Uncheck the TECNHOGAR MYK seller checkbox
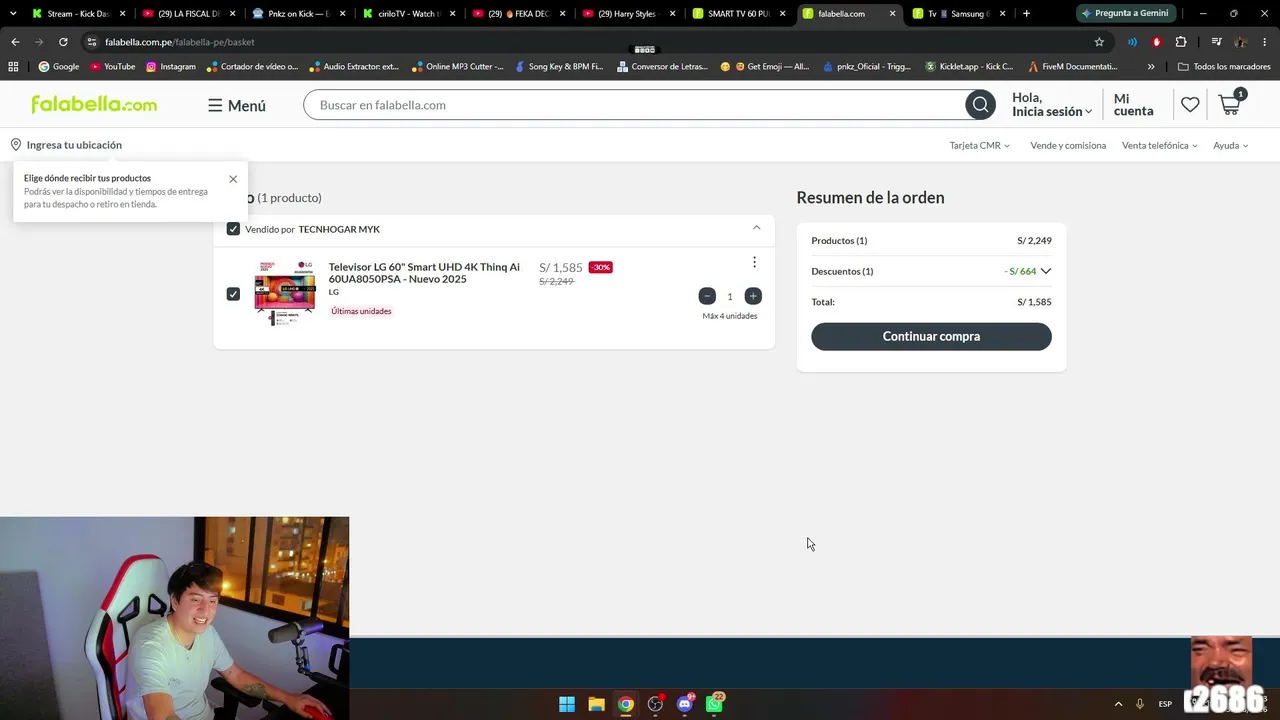This screenshot has width=1280, height=720. pyautogui.click(x=233, y=229)
